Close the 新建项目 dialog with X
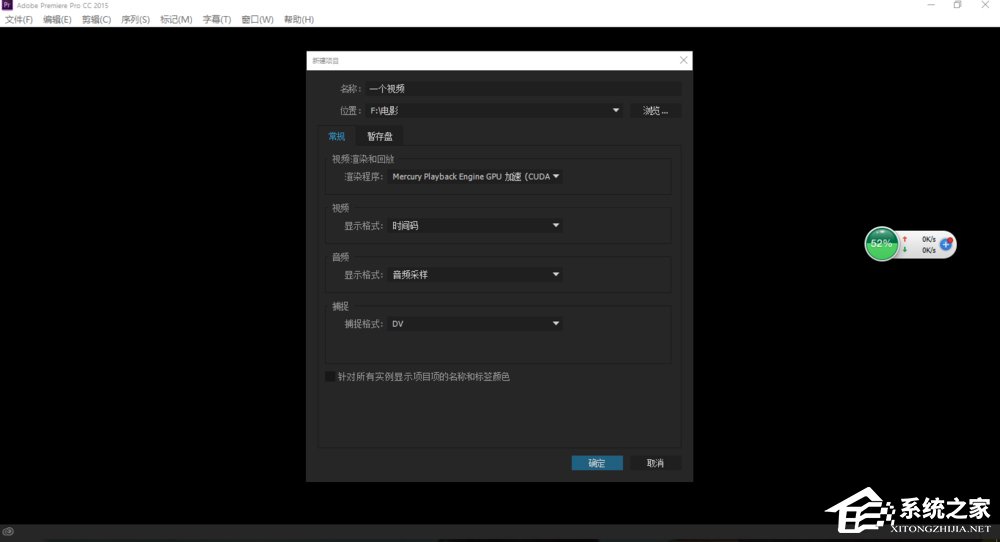 coord(684,60)
